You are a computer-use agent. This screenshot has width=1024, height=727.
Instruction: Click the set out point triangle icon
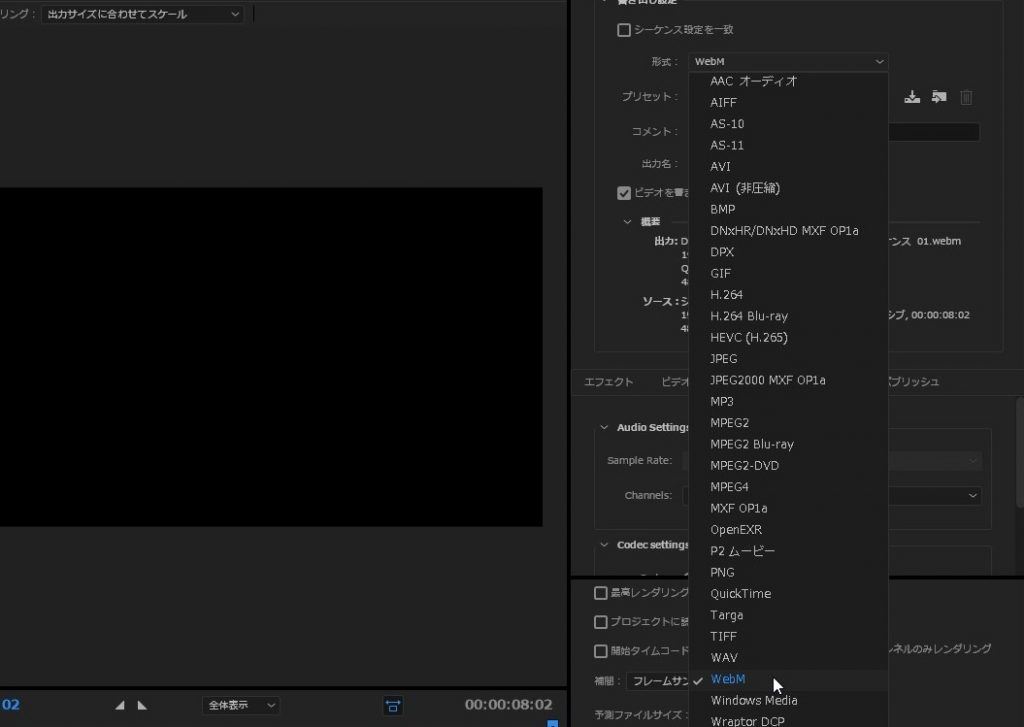142,704
